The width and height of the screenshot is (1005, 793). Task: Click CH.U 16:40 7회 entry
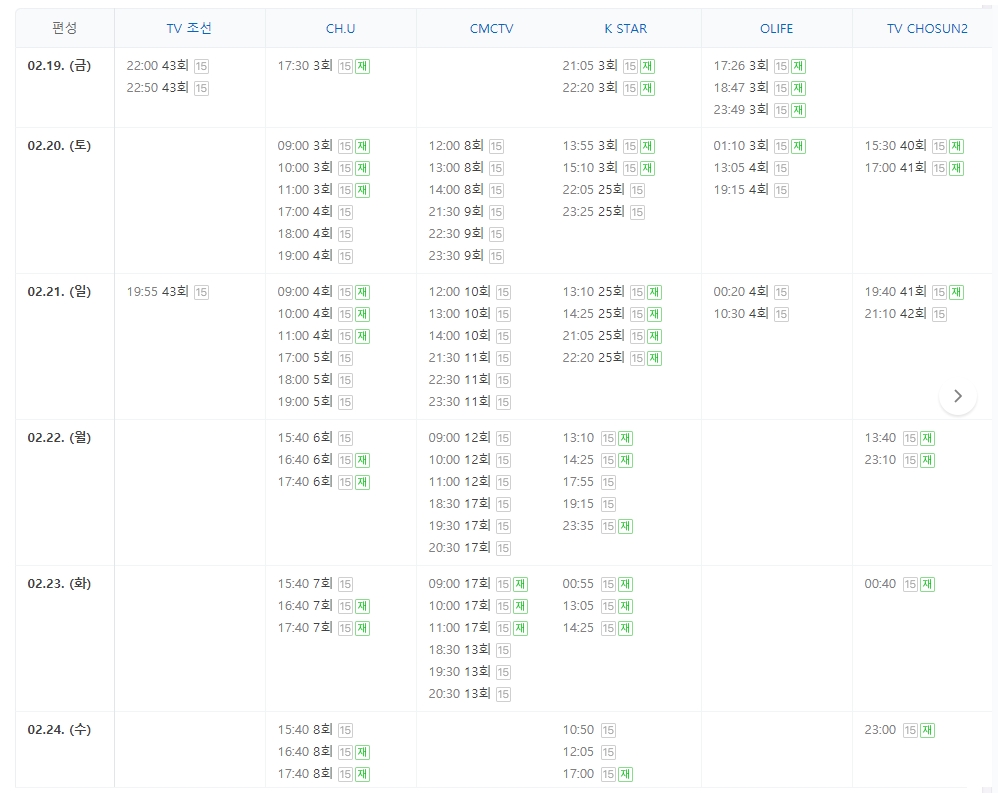pos(304,606)
